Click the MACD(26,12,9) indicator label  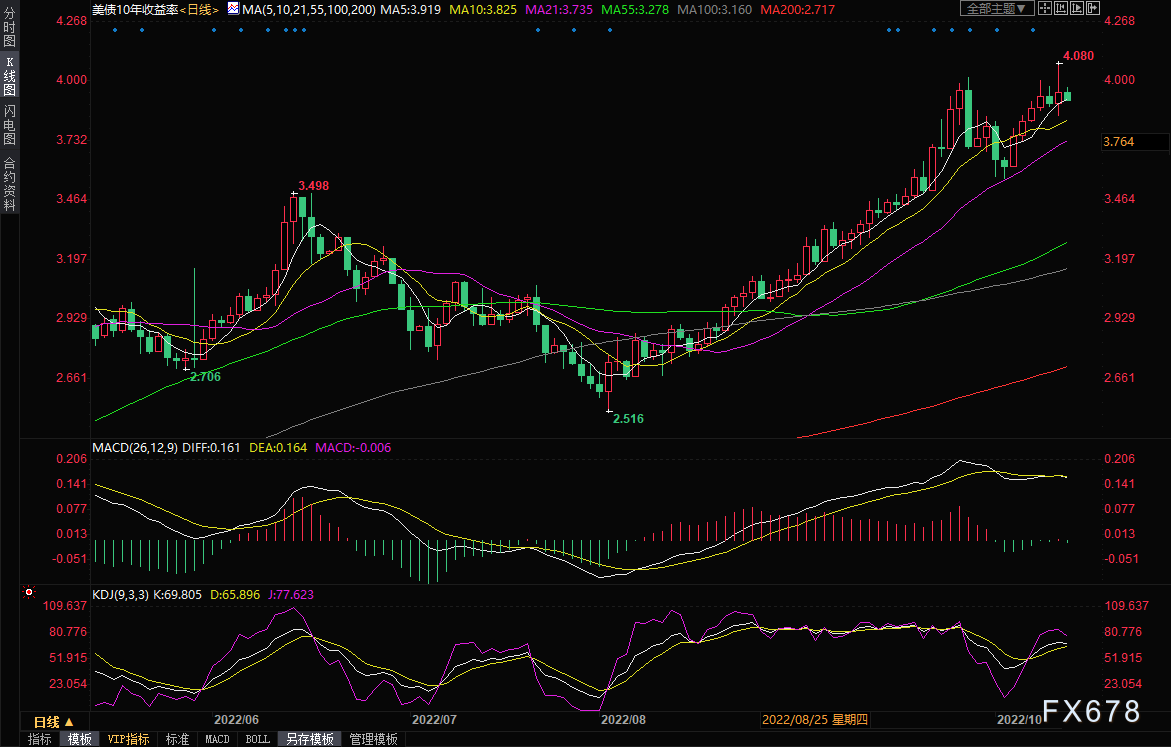[135, 447]
